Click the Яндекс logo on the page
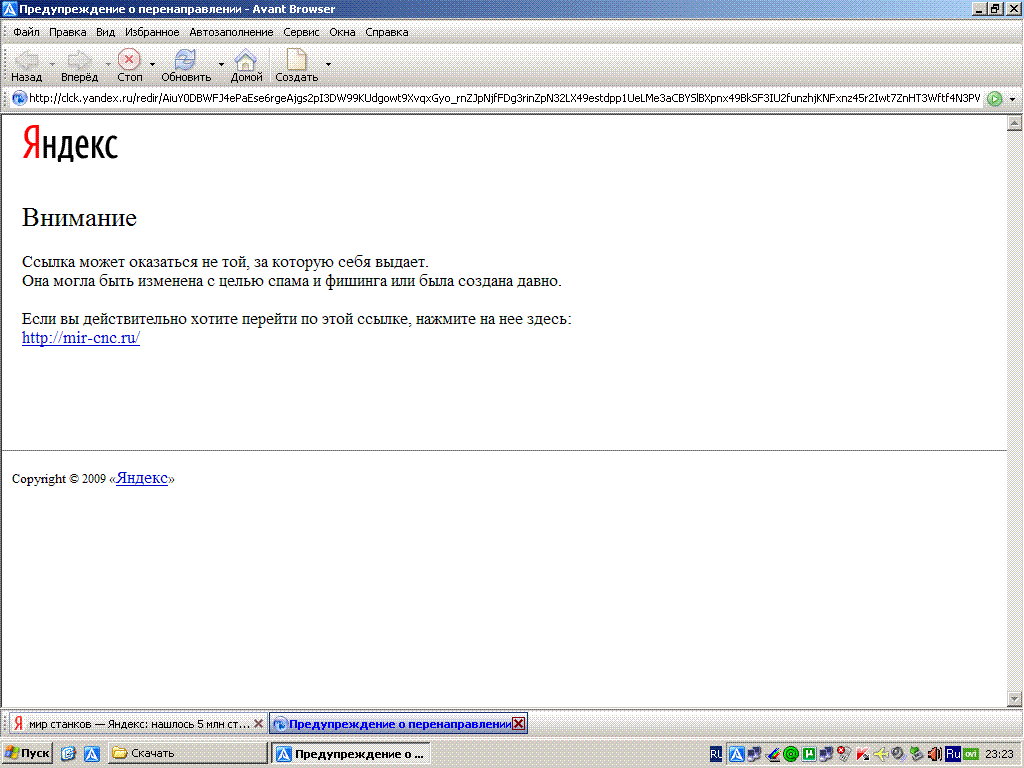Viewport: 1024px width, 768px height. click(70, 143)
